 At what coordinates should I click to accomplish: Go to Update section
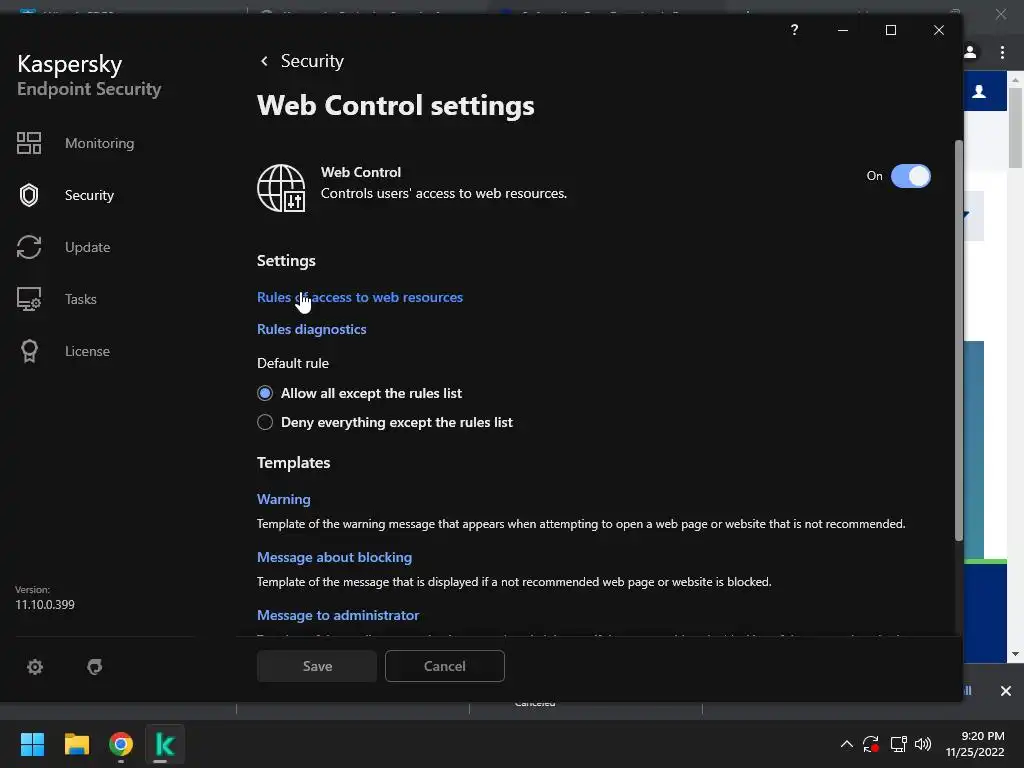88,248
